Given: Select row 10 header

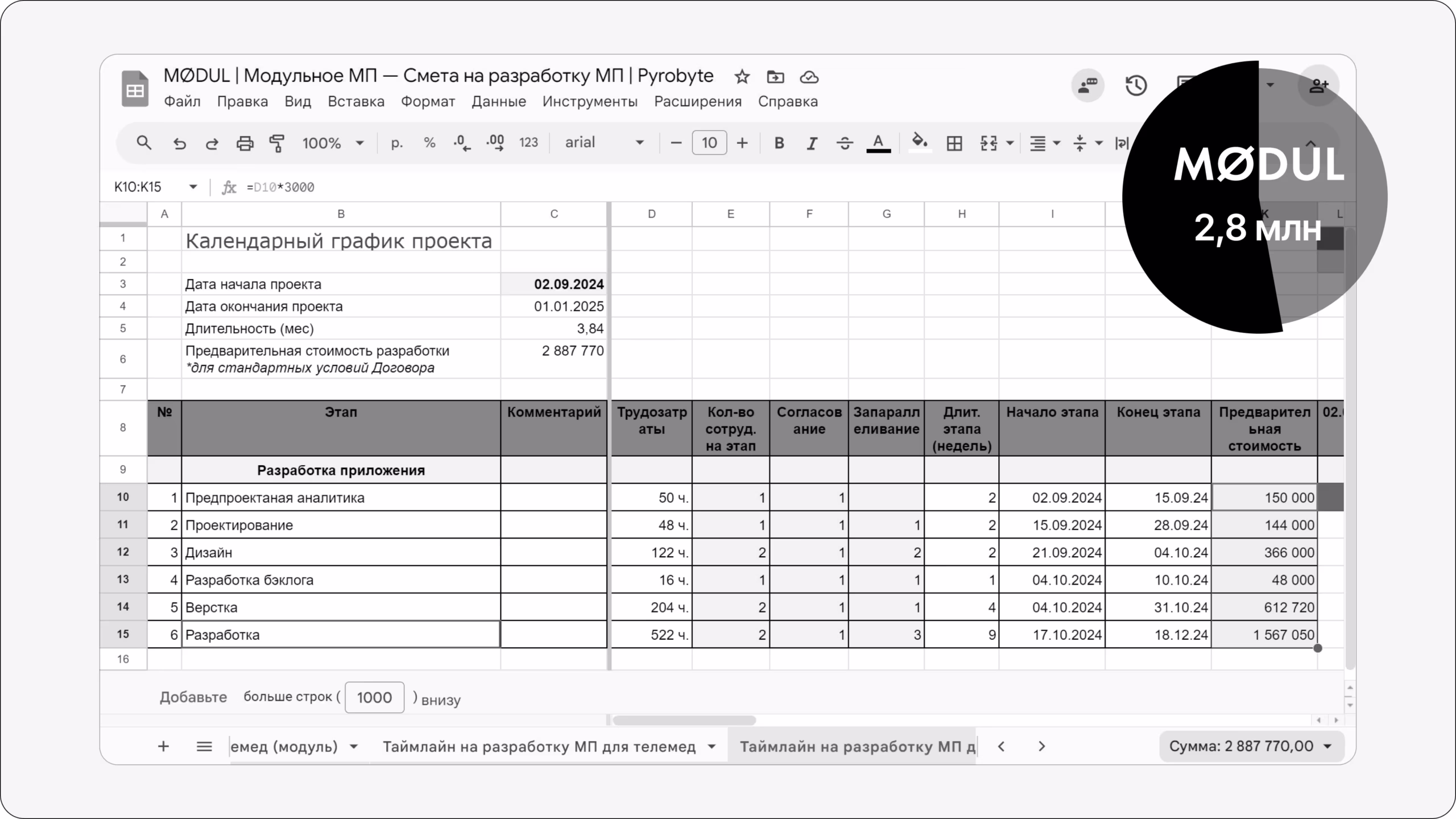Looking at the screenshot, I should [123, 497].
